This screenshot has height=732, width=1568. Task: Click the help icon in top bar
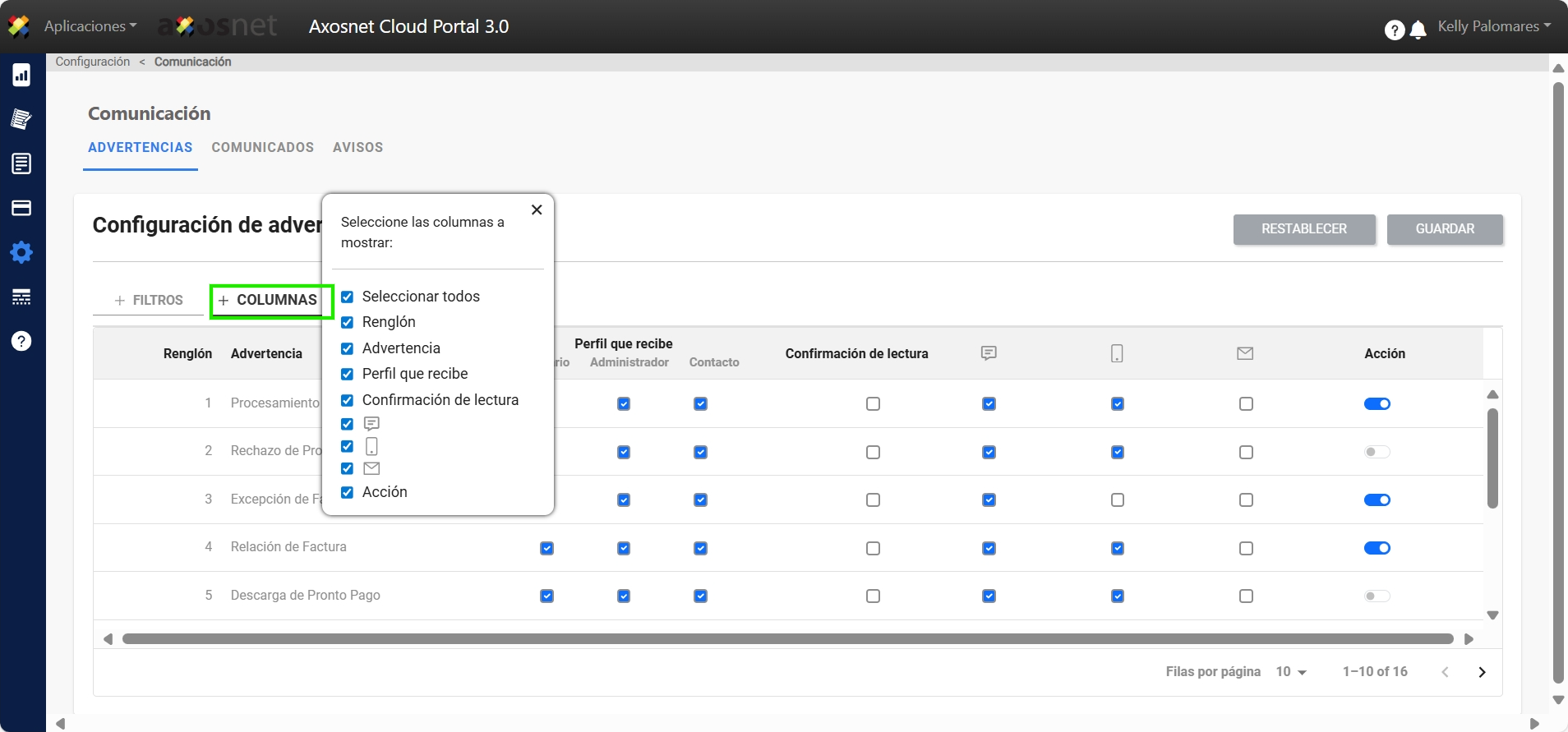[1394, 30]
